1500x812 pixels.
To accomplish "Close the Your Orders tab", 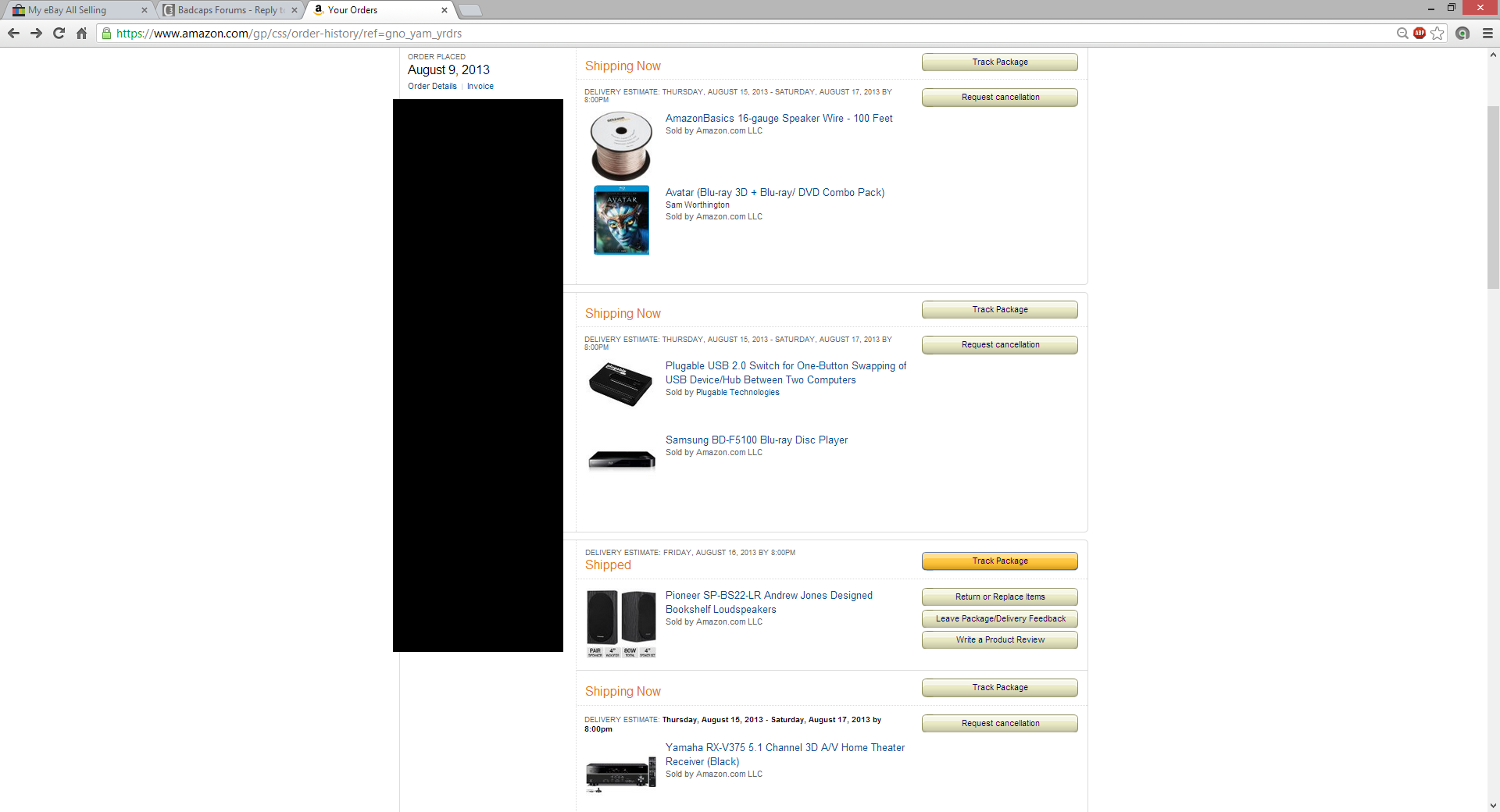I will click(x=445, y=10).
